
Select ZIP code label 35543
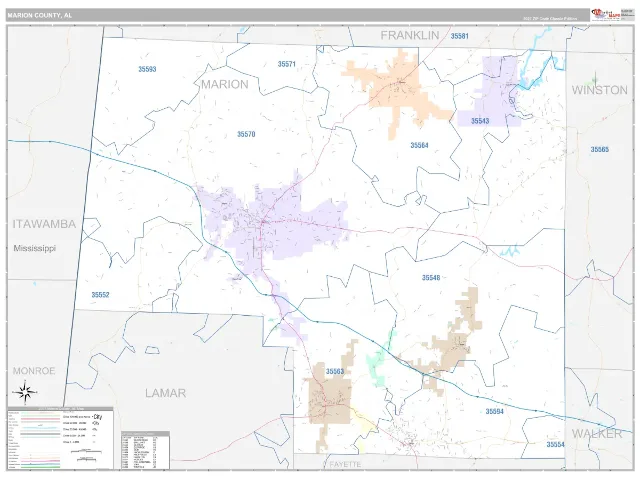click(x=480, y=121)
